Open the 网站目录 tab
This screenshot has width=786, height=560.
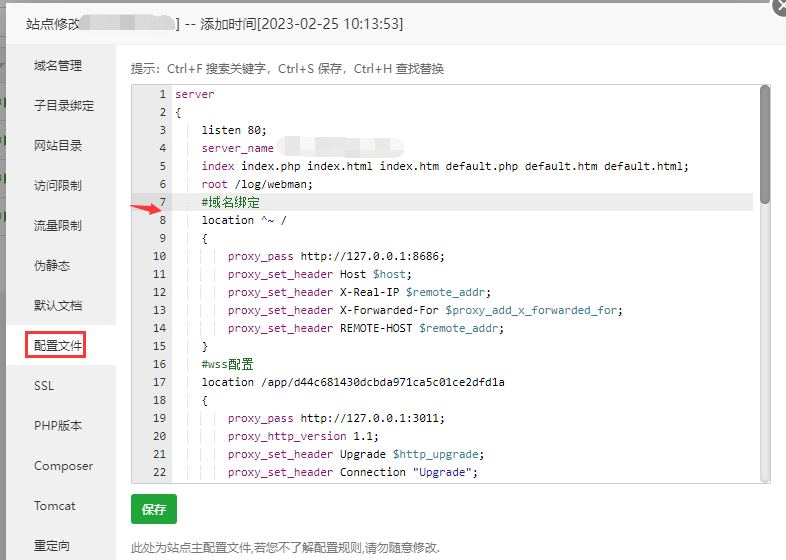pyautogui.click(x=58, y=145)
